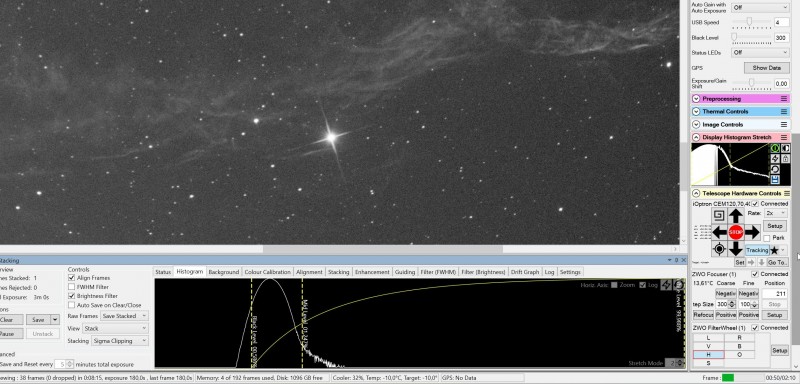This screenshot has height=384, width=800.
Task: Click the focuser Position value field
Action: pos(775,293)
